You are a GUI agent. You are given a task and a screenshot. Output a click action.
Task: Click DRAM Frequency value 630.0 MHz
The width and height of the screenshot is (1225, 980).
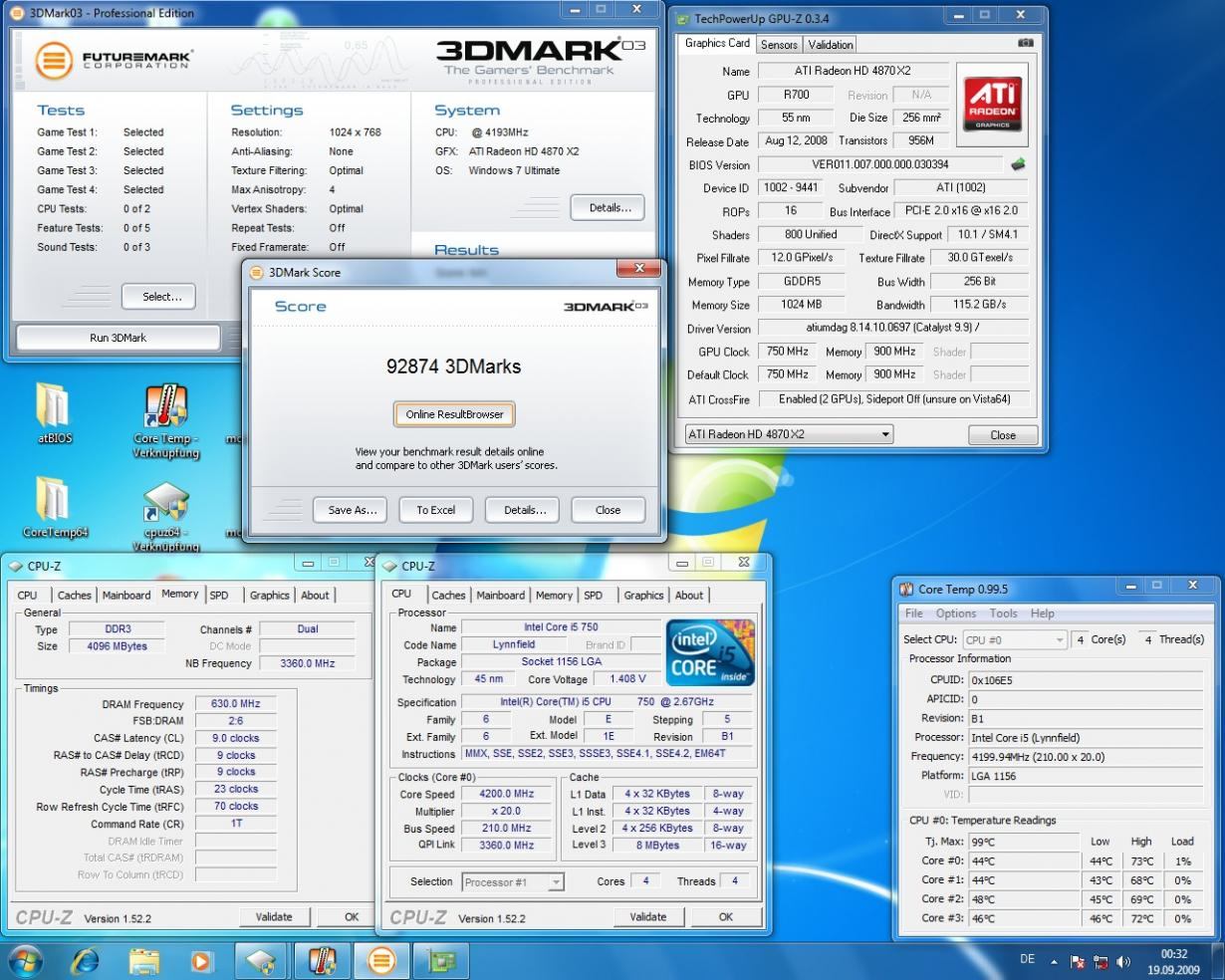(x=235, y=704)
